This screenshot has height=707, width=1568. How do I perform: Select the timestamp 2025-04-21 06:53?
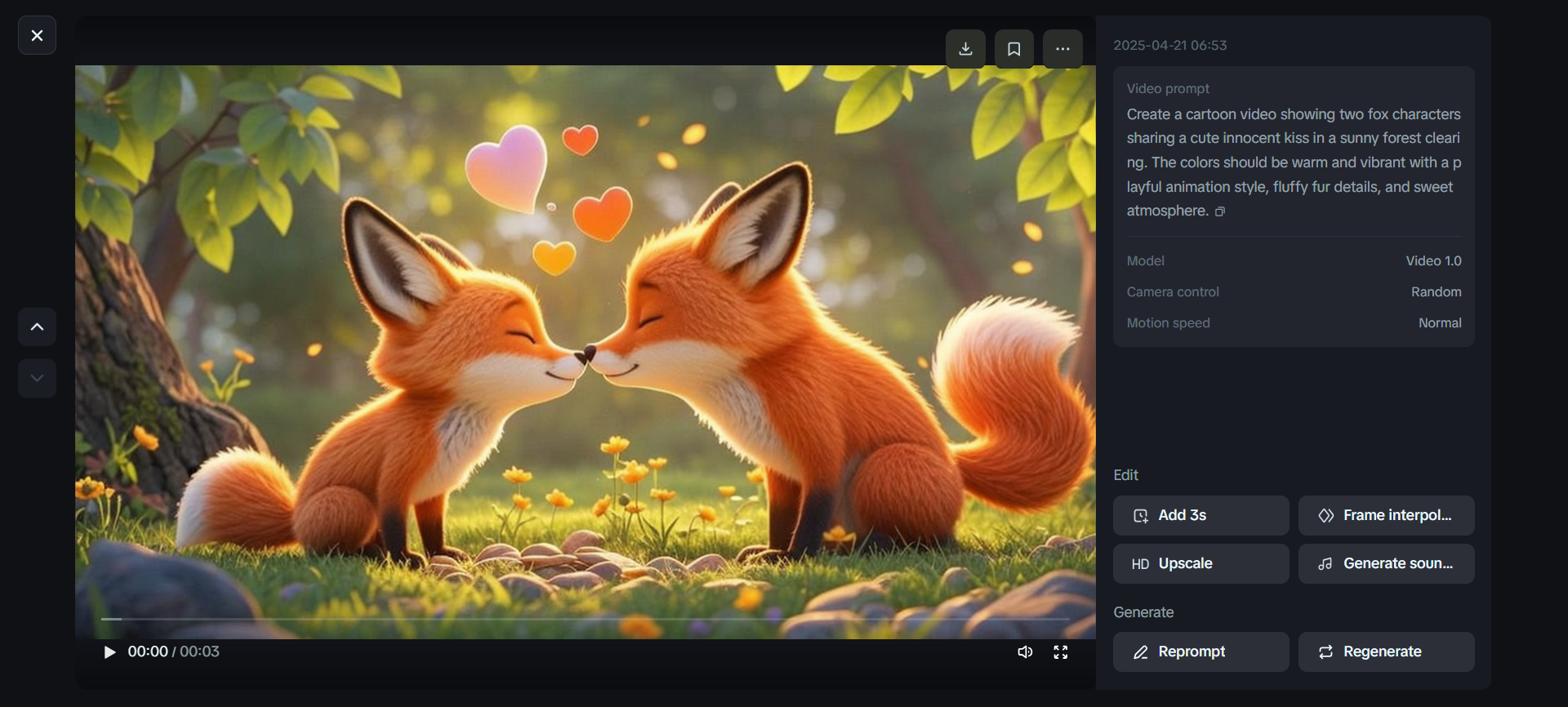pos(1170,46)
